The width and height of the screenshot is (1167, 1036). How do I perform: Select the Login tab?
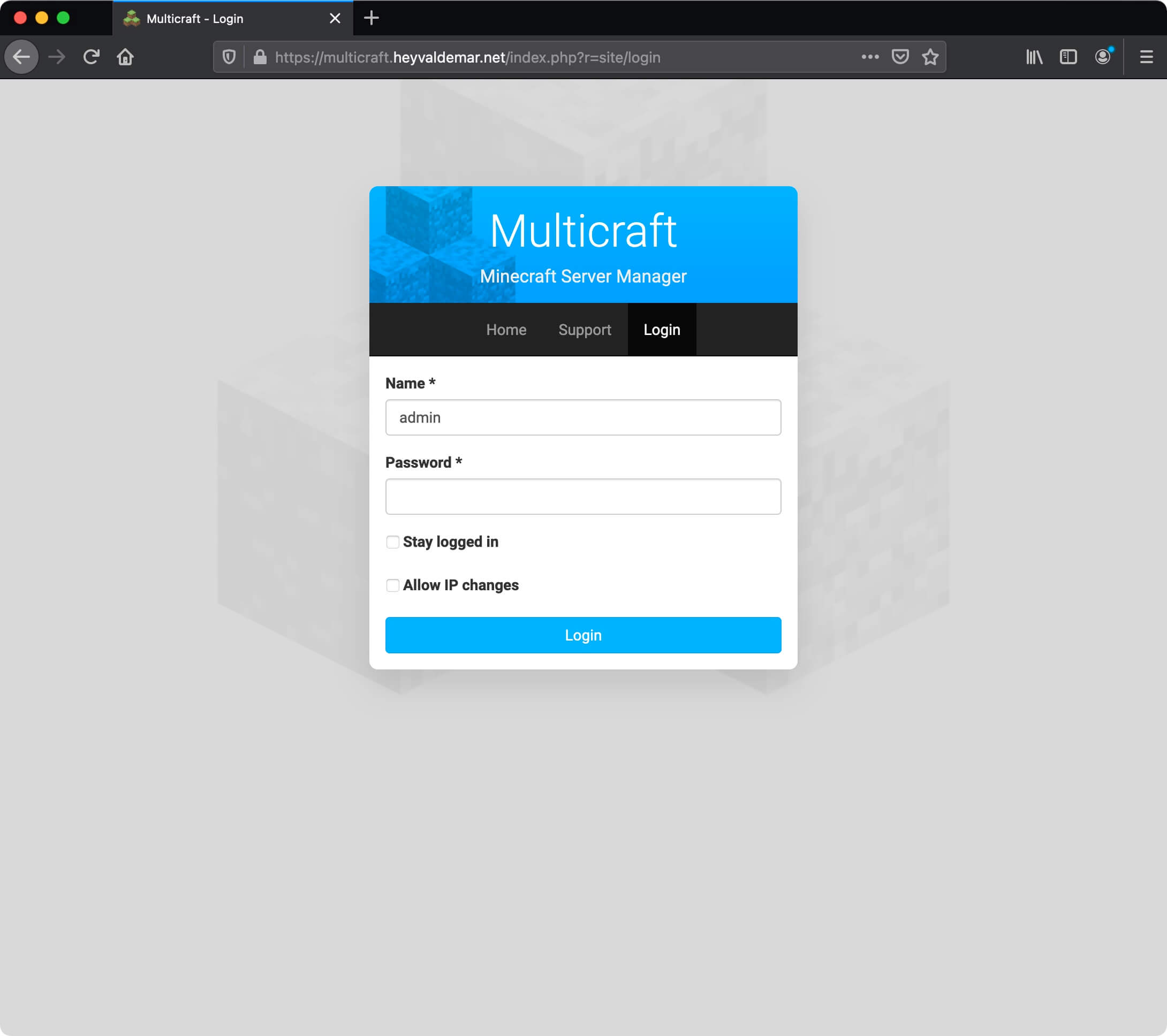pos(661,330)
